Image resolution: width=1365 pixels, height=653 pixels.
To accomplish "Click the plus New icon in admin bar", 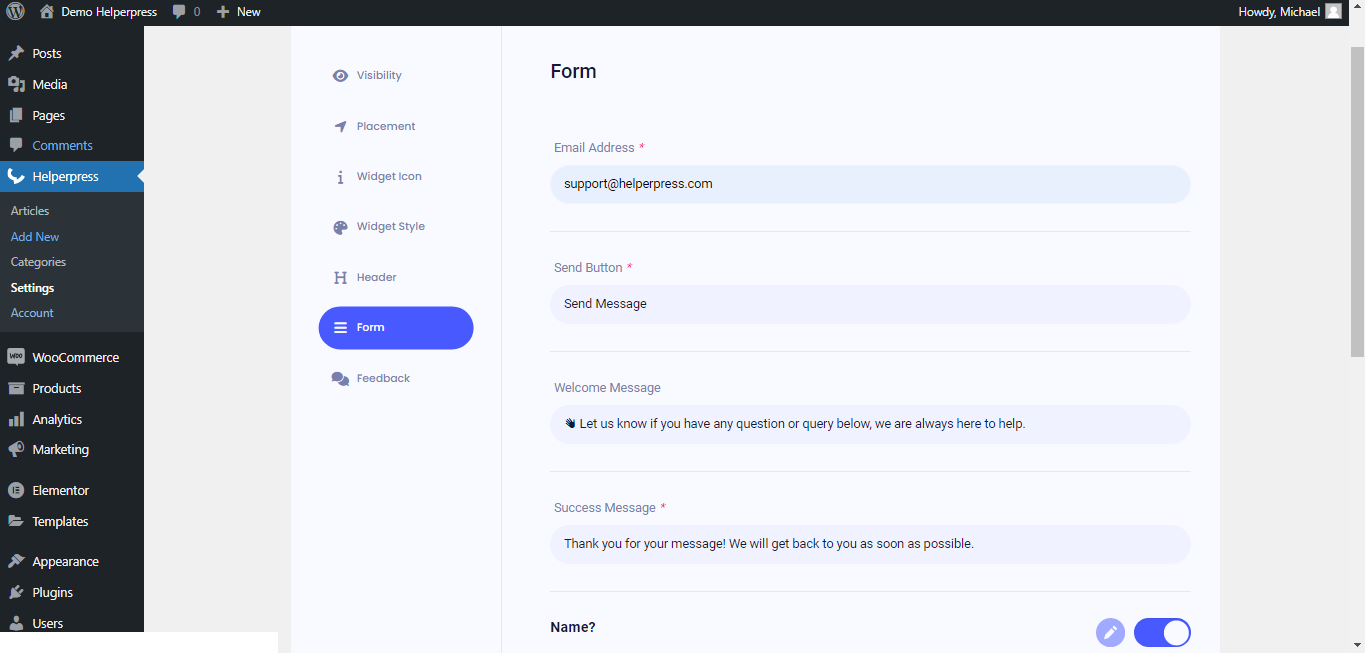I will click(x=223, y=12).
